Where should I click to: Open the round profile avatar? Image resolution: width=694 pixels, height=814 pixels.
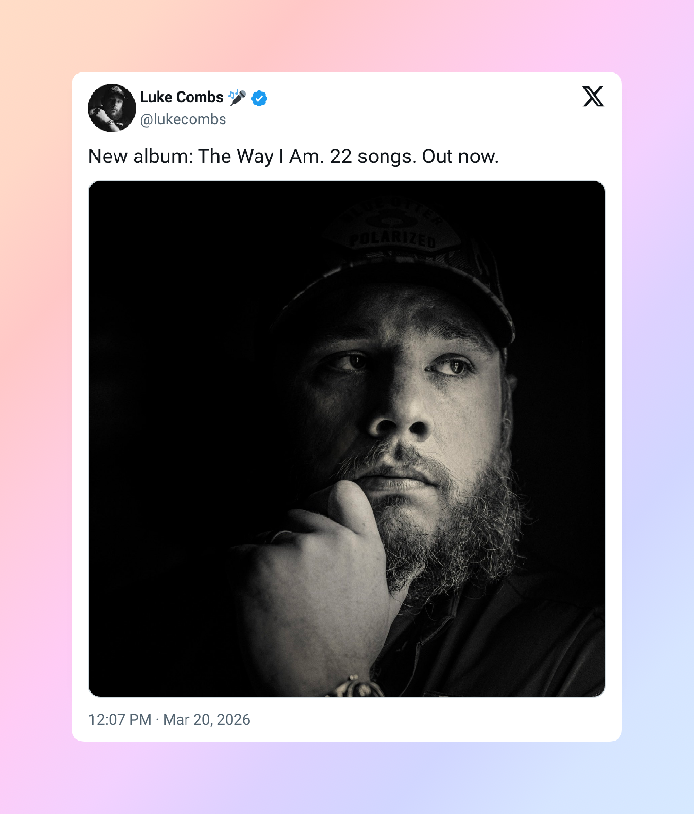112,108
